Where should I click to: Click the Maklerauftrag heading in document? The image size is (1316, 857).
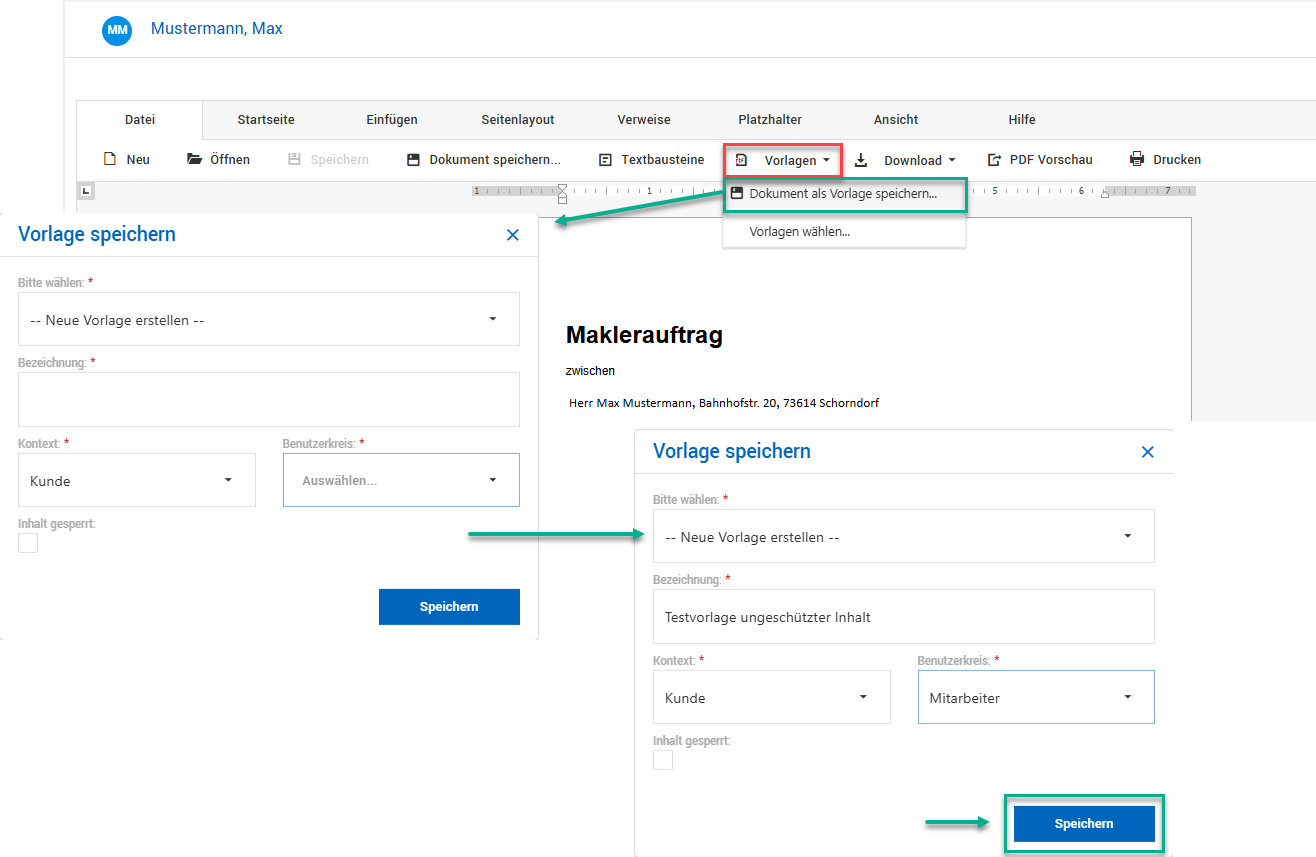tap(644, 336)
